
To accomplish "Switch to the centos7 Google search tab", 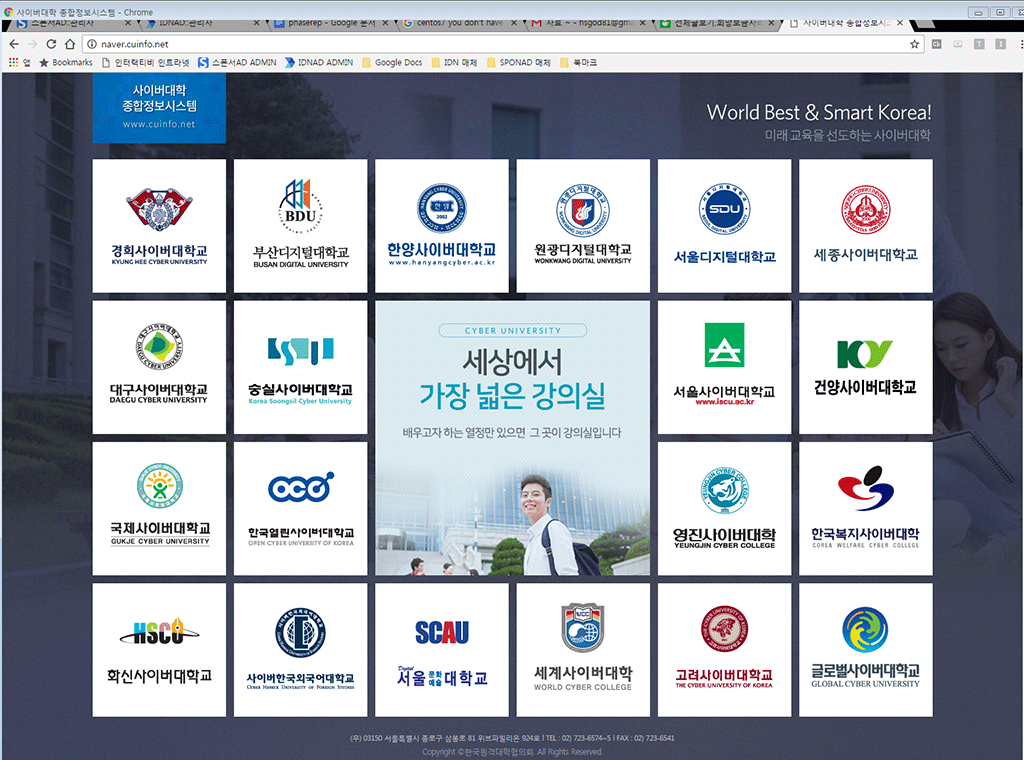I will click(460, 24).
